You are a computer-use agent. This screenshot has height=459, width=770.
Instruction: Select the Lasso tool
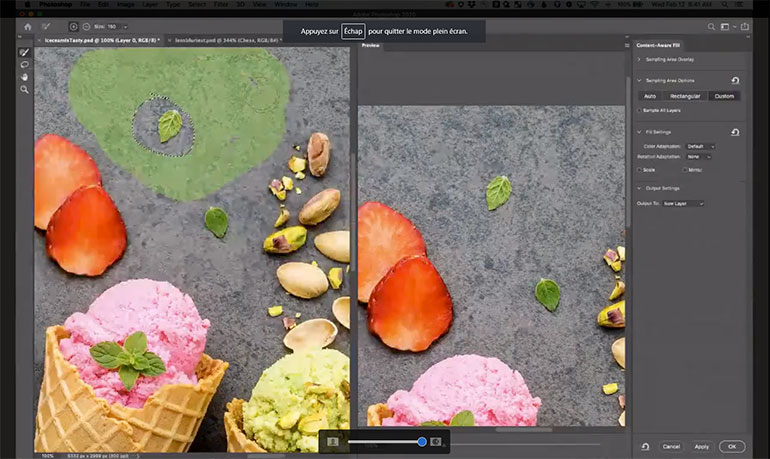24,65
